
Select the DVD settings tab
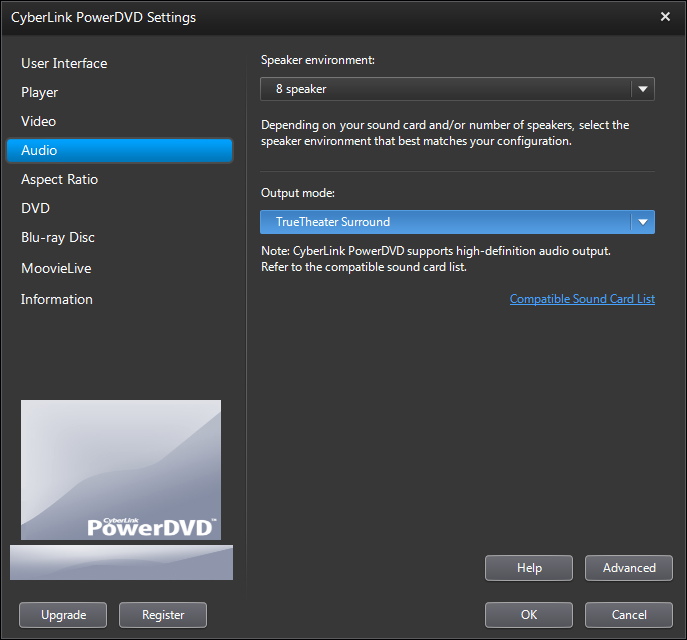[x=36, y=208]
